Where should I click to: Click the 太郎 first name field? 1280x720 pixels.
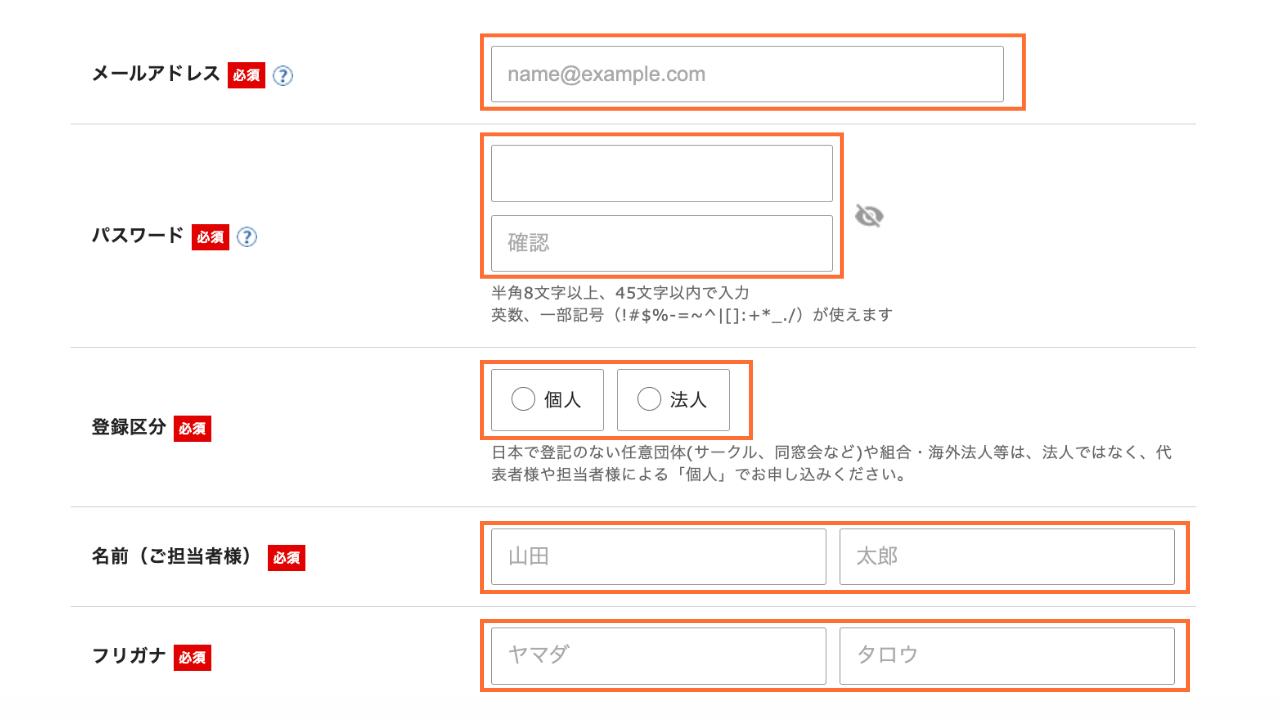(1007, 557)
